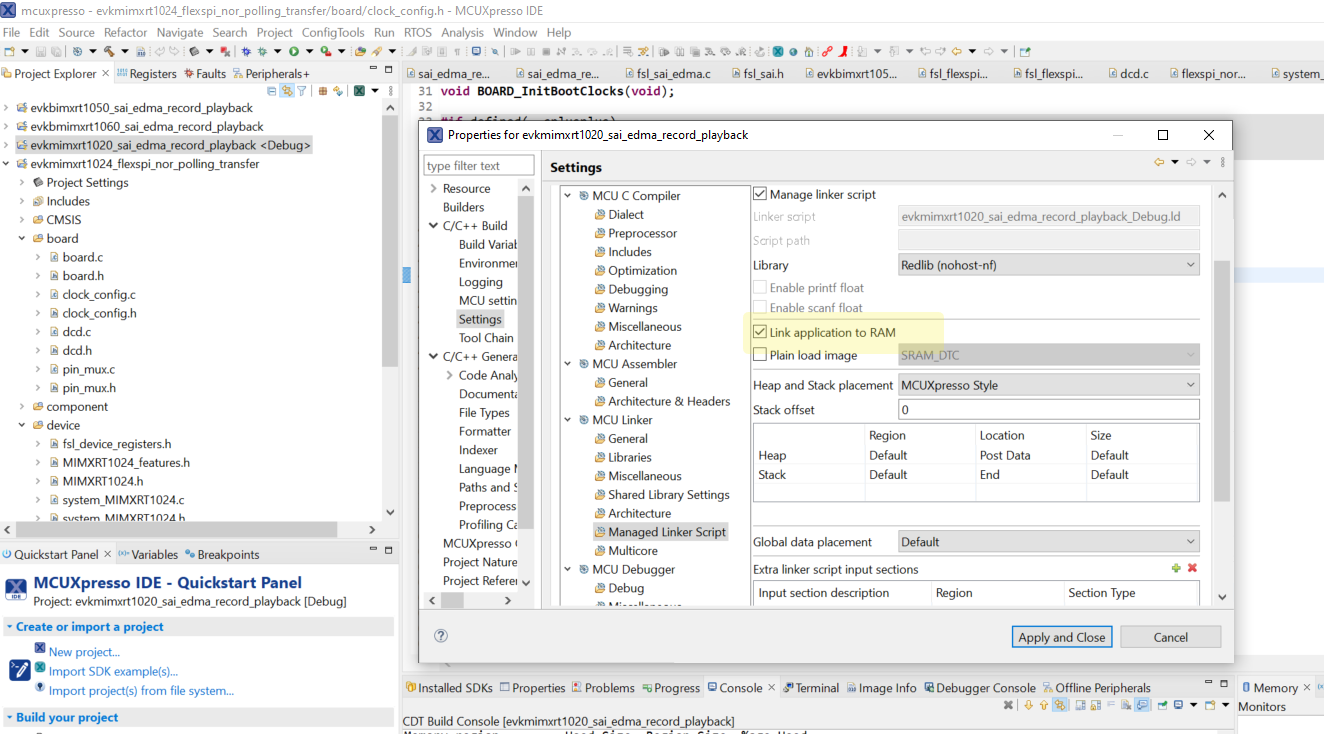
Task: Open the ConfigTools menu
Action: pos(333,31)
